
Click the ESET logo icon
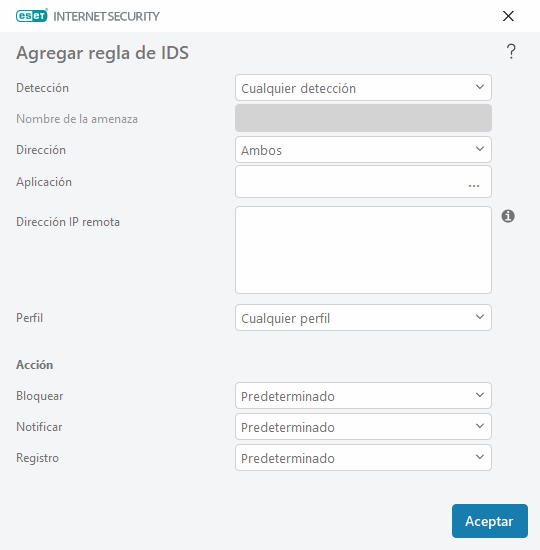pos(32,16)
